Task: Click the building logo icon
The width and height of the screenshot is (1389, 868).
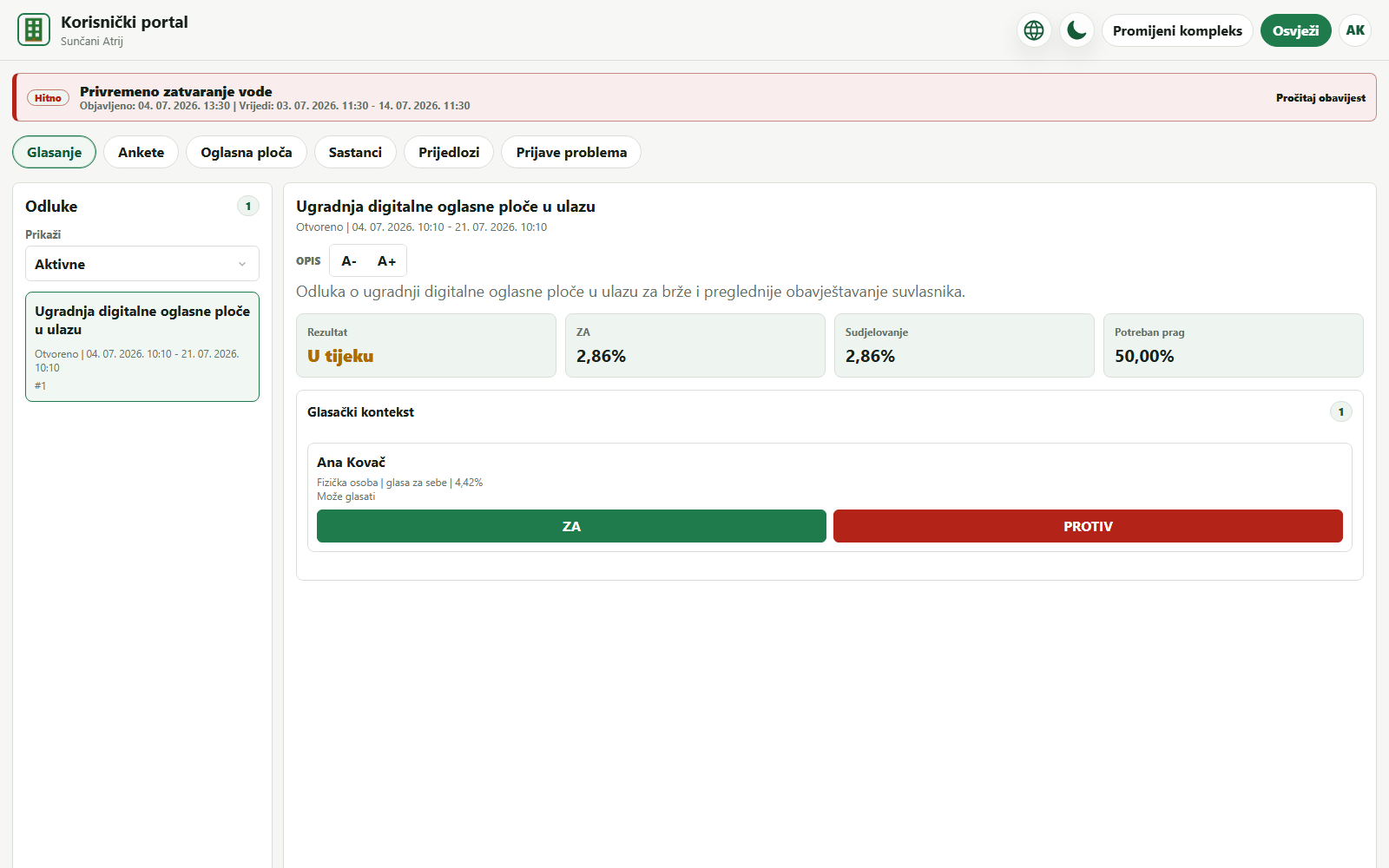Action: pyautogui.click(x=34, y=30)
